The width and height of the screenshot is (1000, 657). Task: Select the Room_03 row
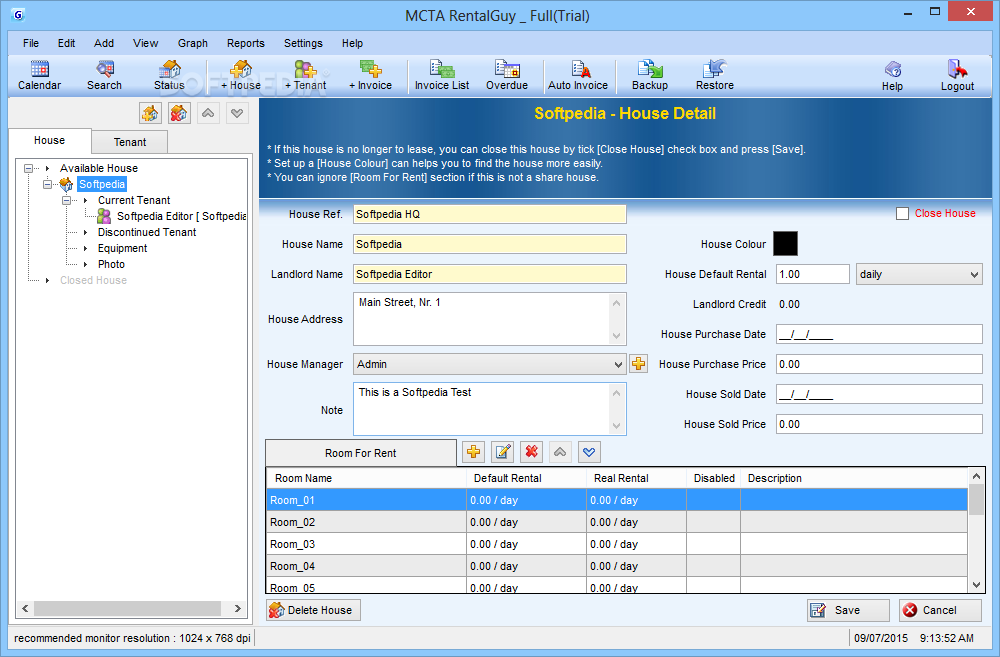617,544
